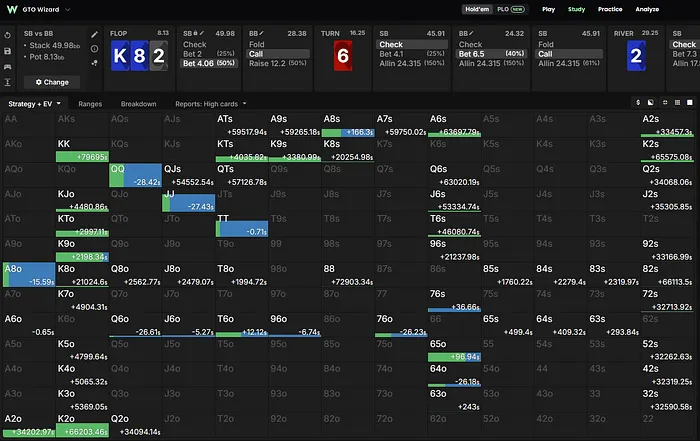Click the A6o hand cell
Image resolution: width=700 pixels, height=441 pixels.
click(29, 325)
